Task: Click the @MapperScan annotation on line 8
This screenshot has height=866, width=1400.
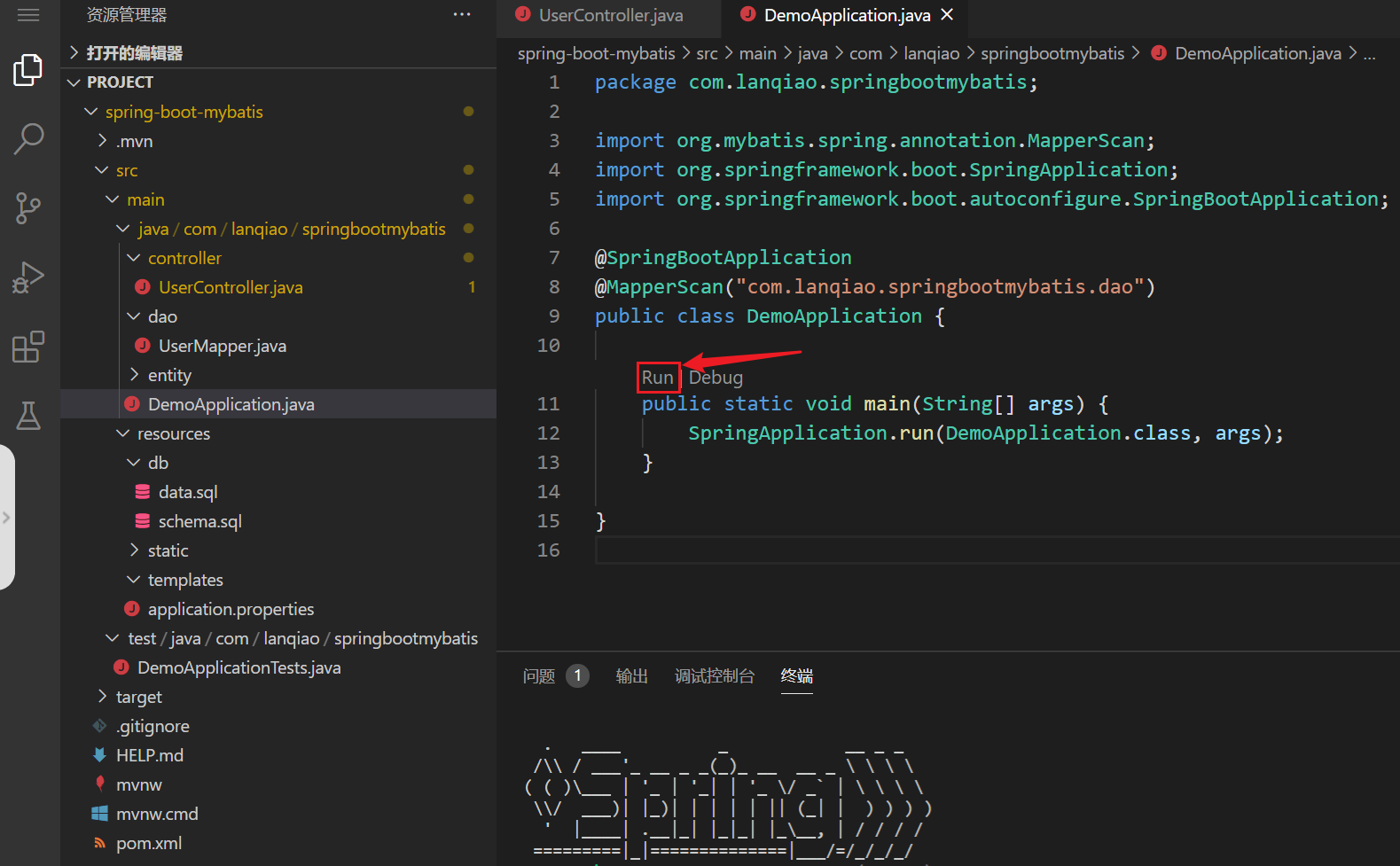Action: point(659,287)
